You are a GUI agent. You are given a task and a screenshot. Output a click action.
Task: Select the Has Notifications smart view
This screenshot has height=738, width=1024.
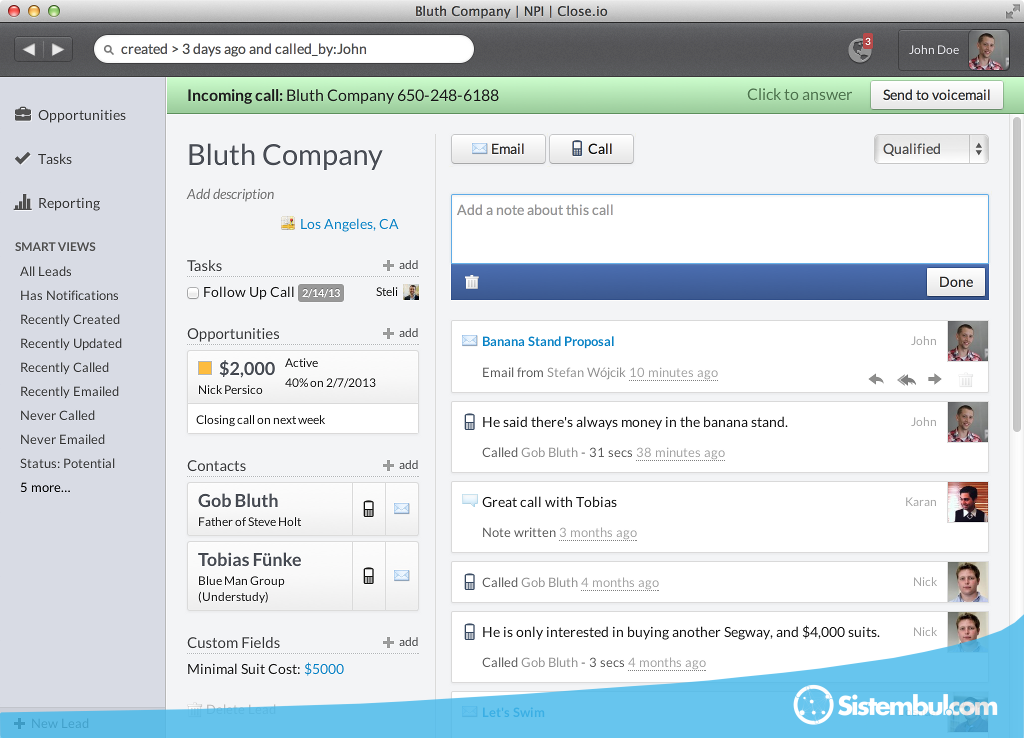(x=69, y=295)
